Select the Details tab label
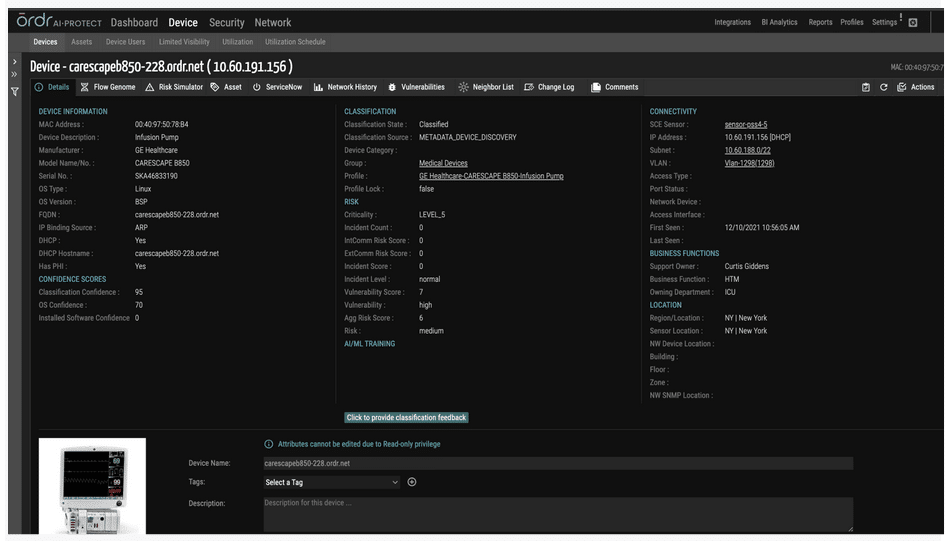Viewport: 949px width, 541px height. point(58,87)
